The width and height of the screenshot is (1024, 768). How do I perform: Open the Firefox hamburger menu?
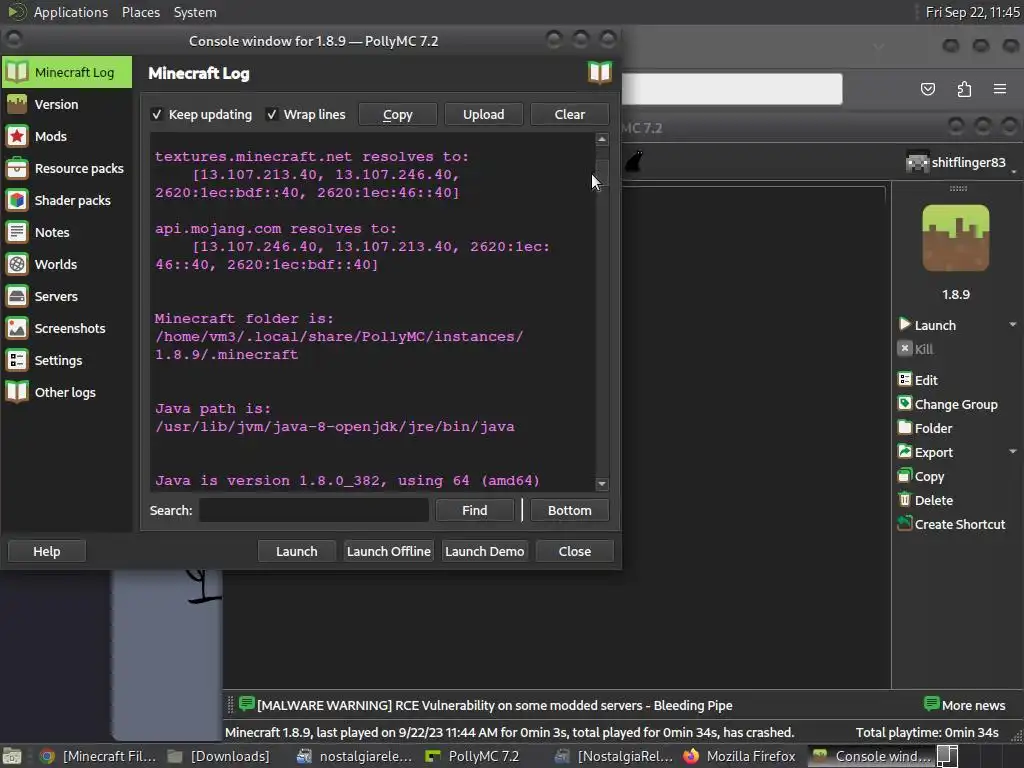[x=1000, y=89]
